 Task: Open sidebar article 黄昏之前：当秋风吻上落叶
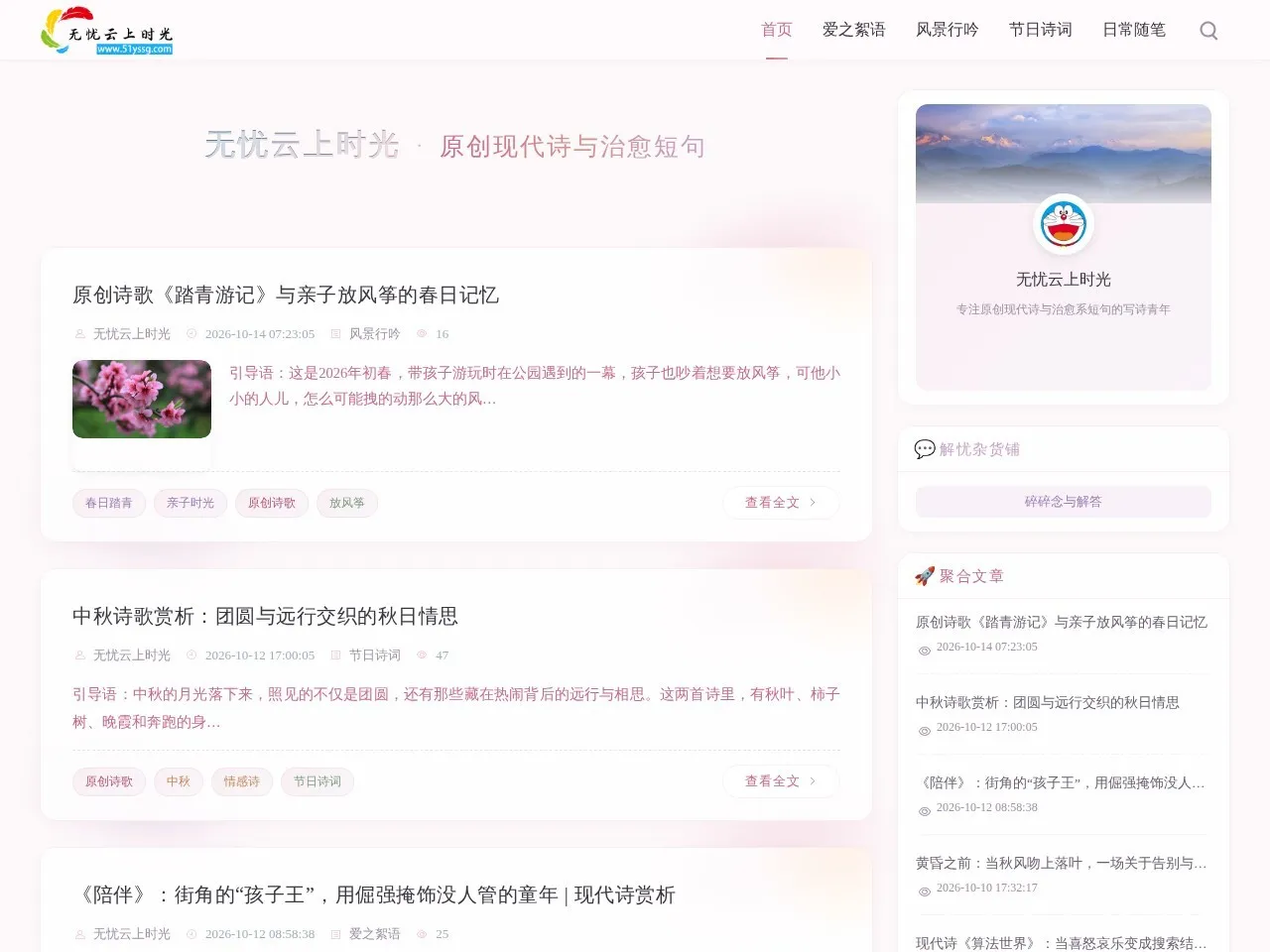[x=1062, y=863]
